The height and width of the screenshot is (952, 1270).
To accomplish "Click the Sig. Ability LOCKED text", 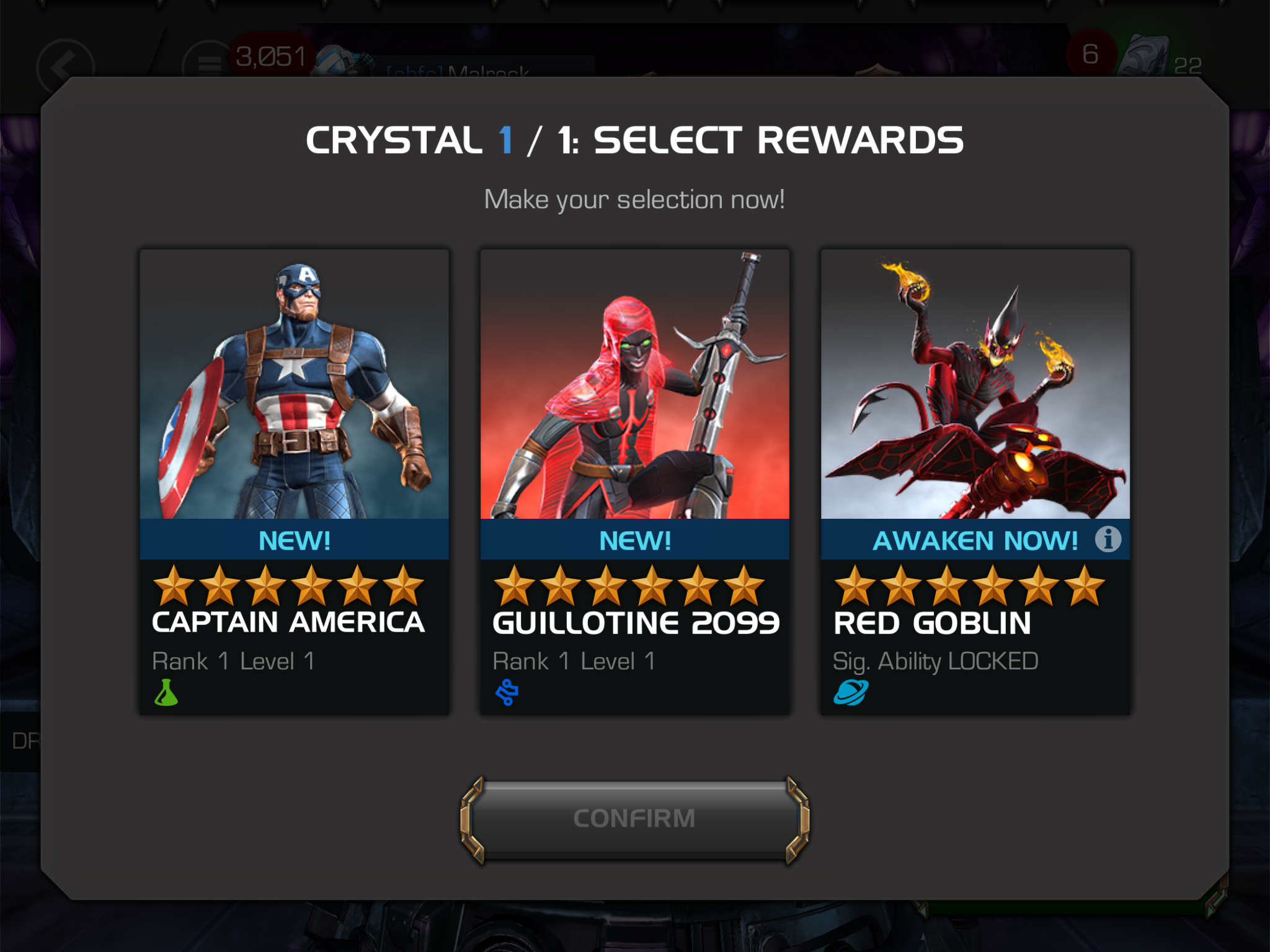I will coord(935,661).
